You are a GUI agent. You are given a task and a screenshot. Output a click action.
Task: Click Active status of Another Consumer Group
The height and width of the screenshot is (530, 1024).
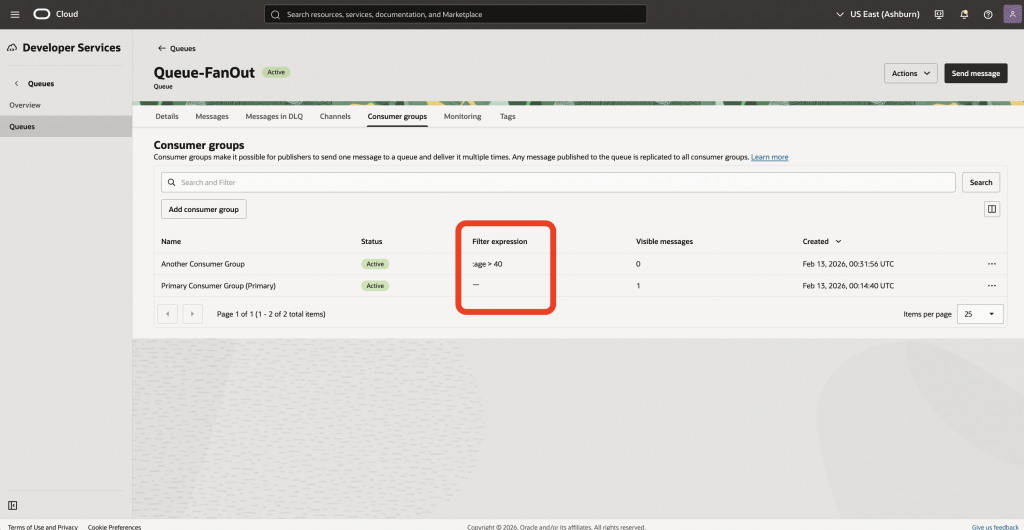point(375,264)
